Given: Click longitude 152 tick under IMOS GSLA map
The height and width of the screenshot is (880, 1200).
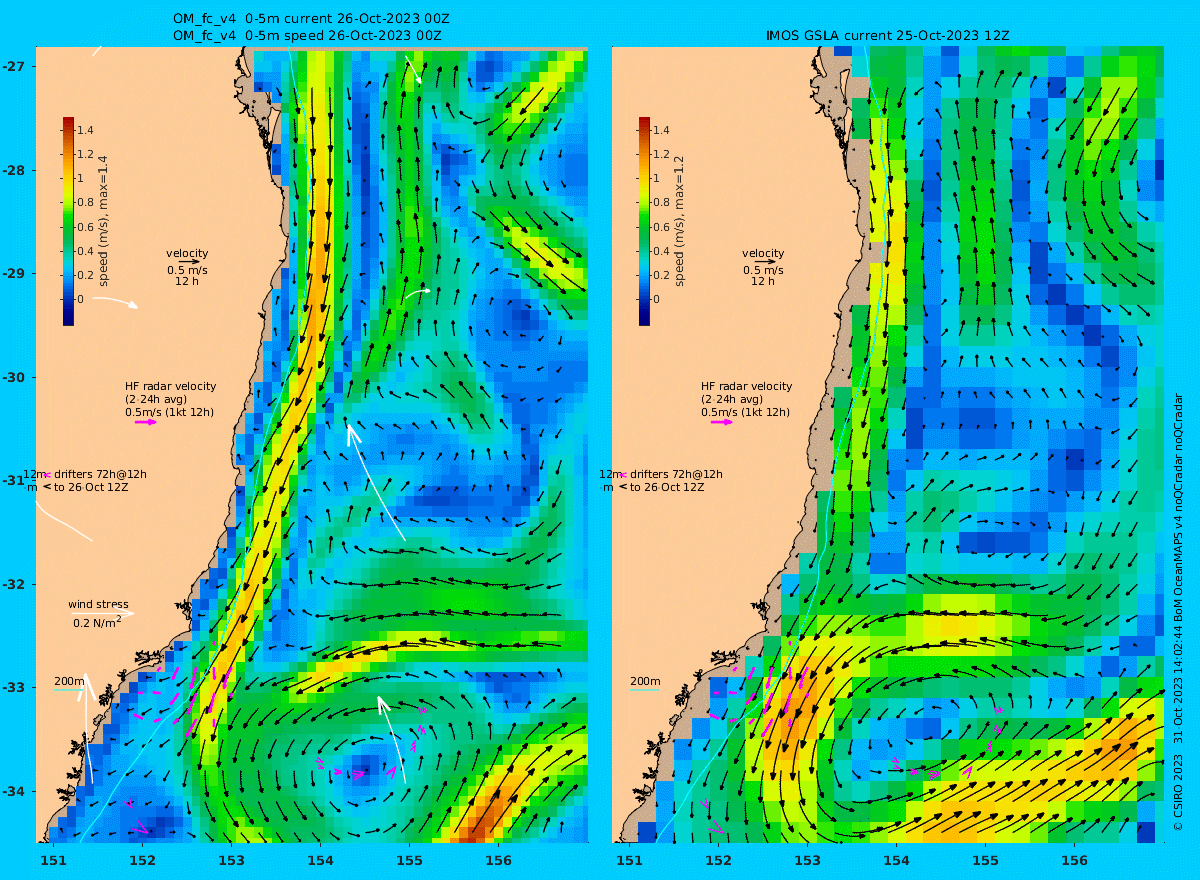Looking at the screenshot, I should 718,860.
